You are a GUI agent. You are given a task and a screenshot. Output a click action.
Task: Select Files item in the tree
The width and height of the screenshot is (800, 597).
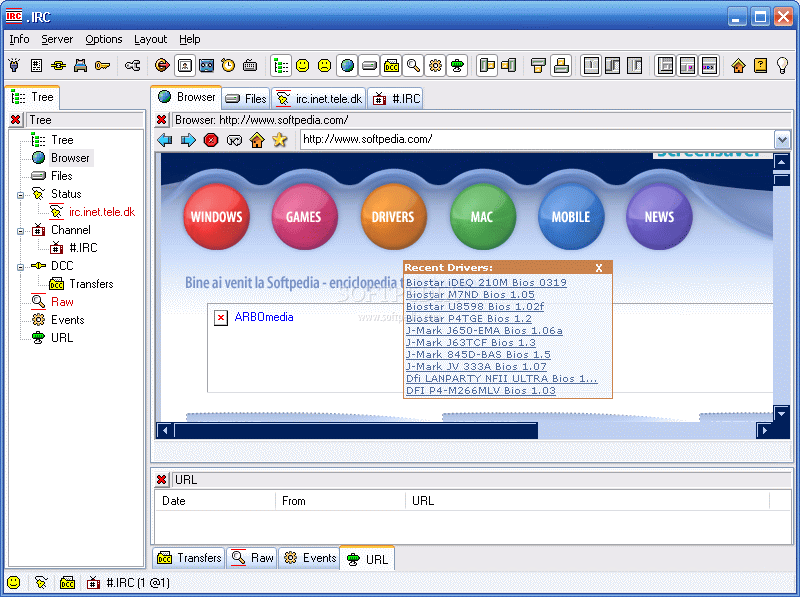pos(61,176)
